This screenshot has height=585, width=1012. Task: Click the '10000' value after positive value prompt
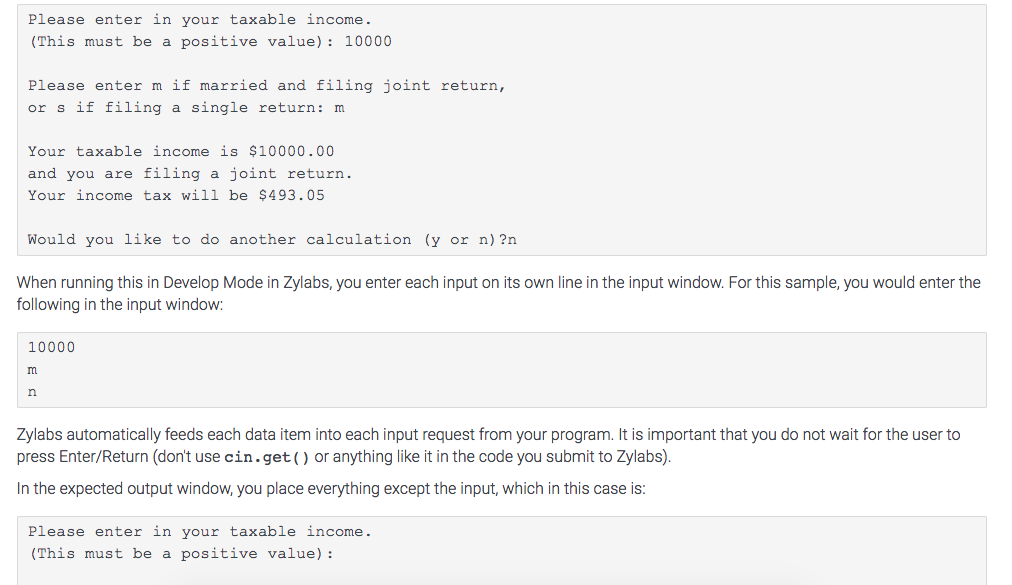(x=368, y=42)
